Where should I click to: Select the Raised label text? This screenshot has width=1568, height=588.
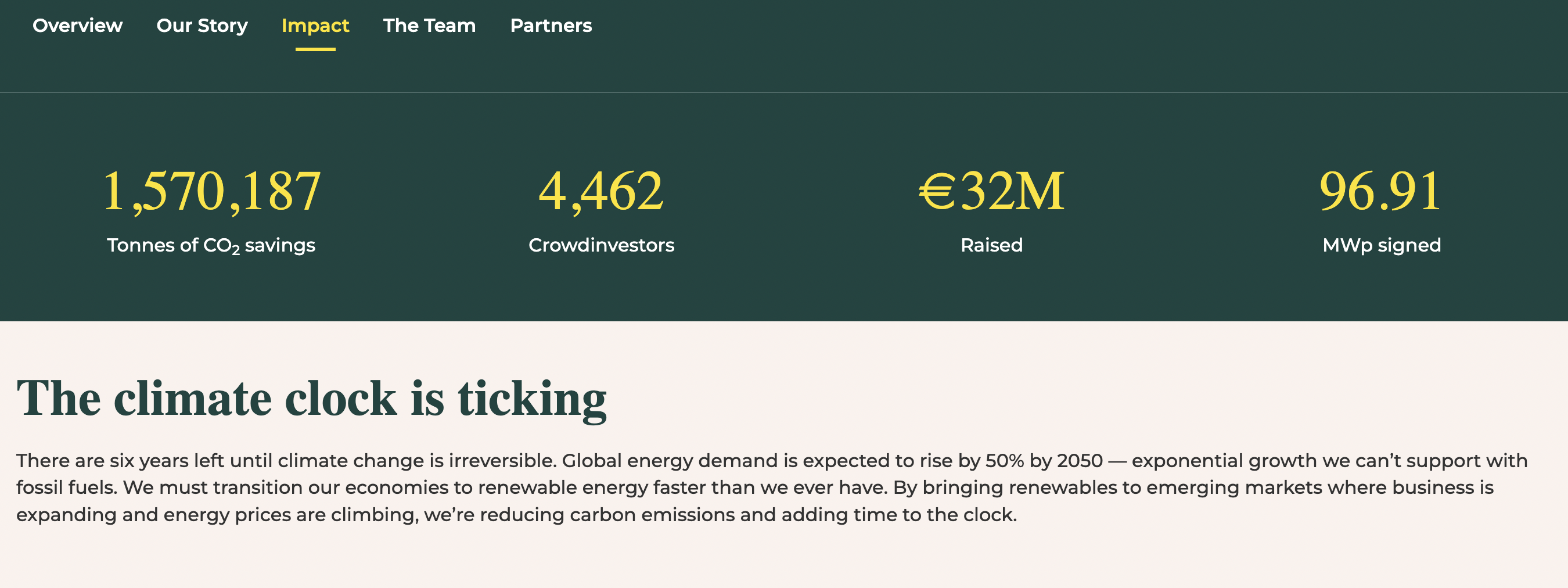tap(991, 245)
